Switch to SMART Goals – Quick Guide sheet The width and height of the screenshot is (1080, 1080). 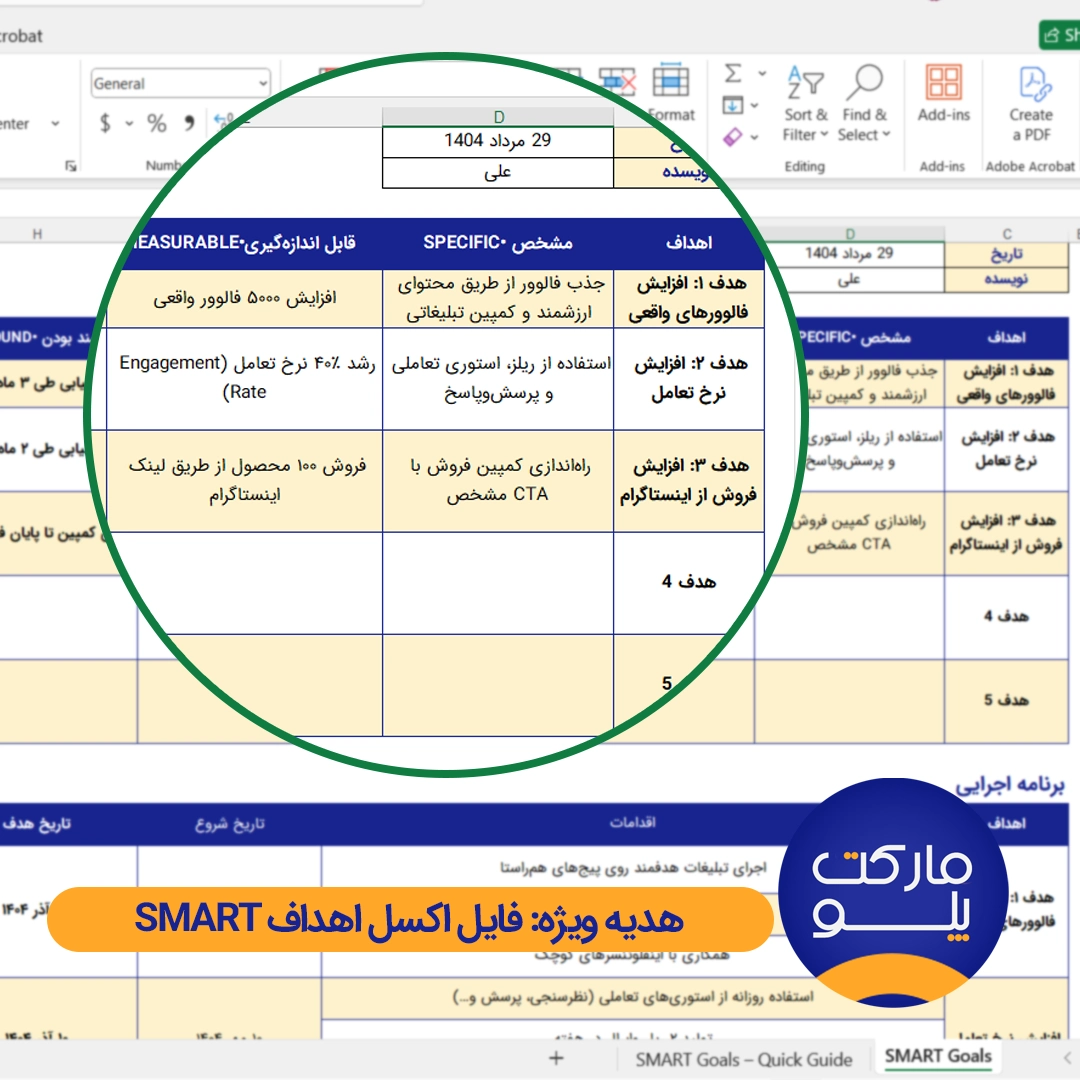pyautogui.click(x=743, y=1059)
